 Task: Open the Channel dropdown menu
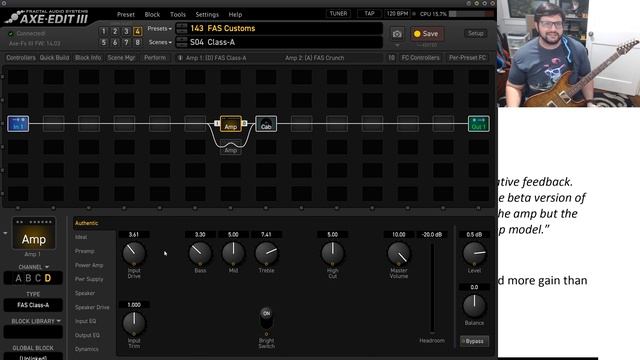[x=33, y=267]
